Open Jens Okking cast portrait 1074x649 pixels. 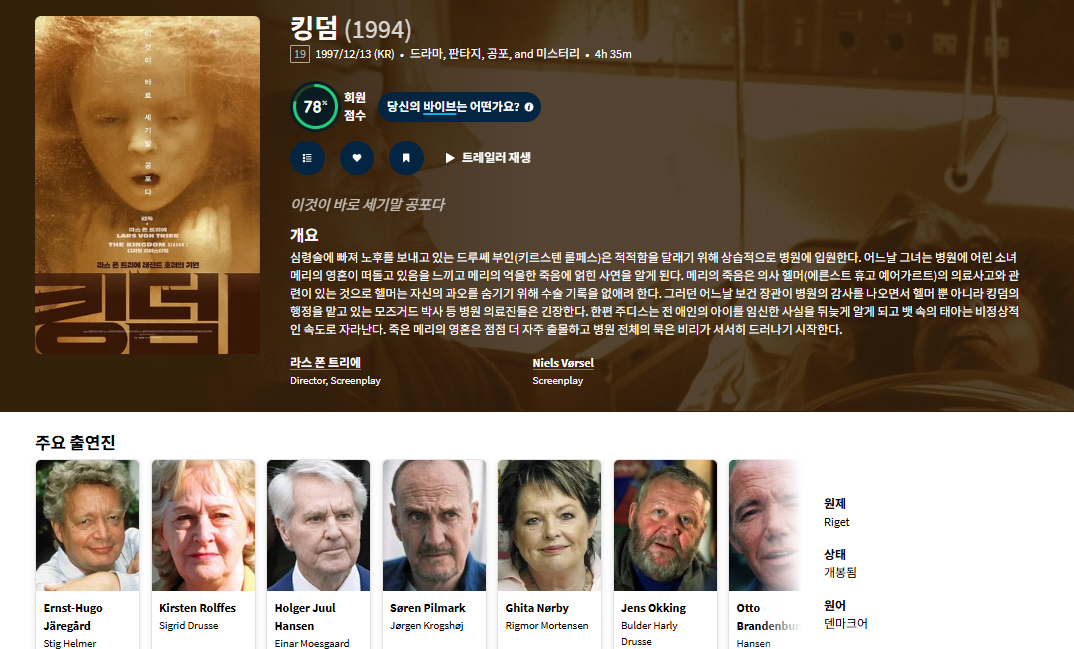(666, 525)
